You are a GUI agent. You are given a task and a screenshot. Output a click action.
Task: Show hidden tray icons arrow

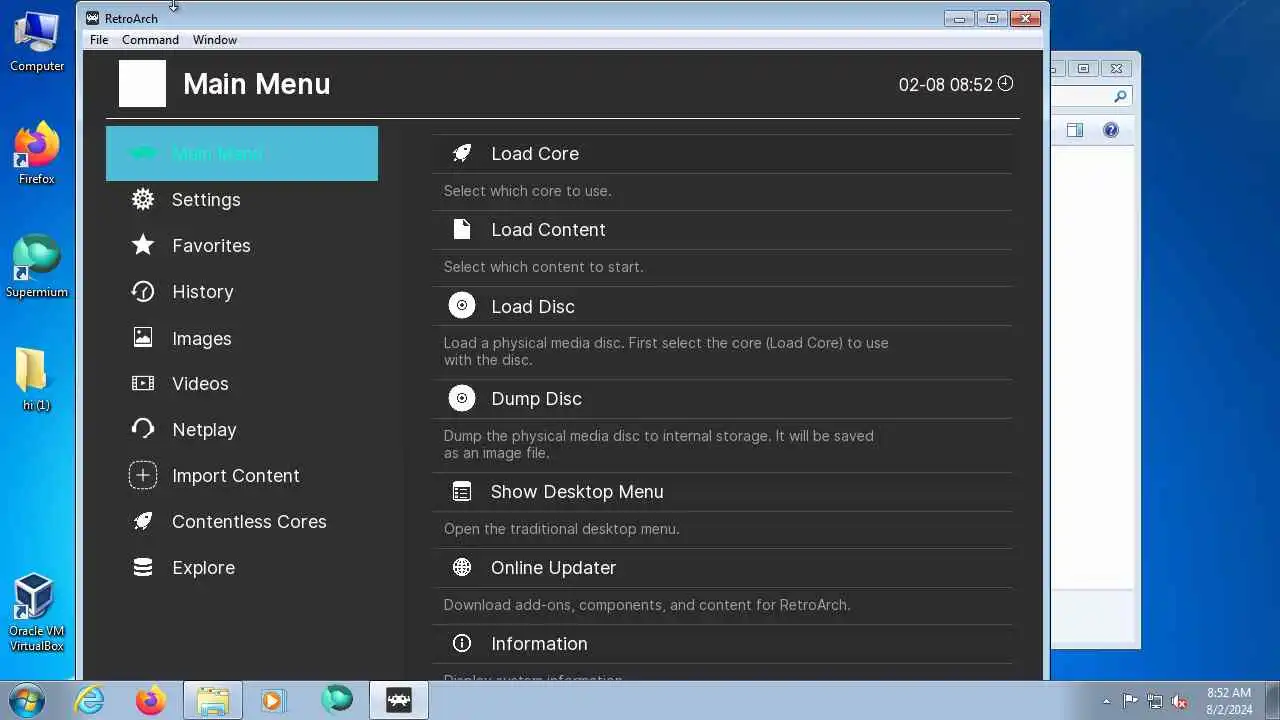[1106, 701]
